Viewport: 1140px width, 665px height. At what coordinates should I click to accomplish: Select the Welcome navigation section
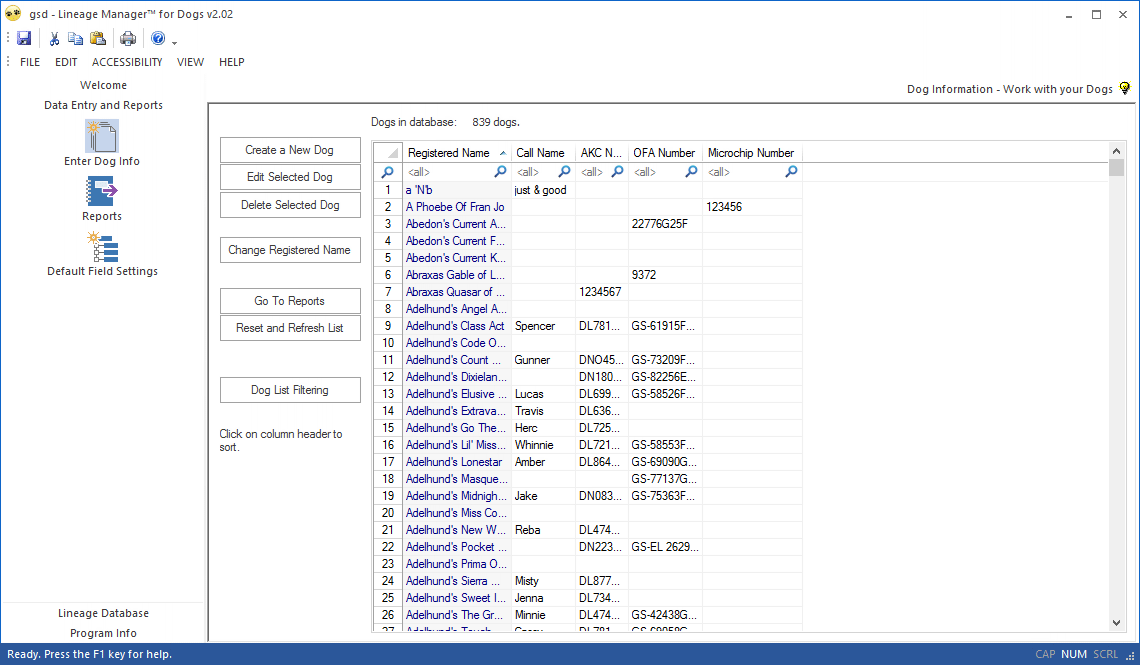[x=103, y=85]
